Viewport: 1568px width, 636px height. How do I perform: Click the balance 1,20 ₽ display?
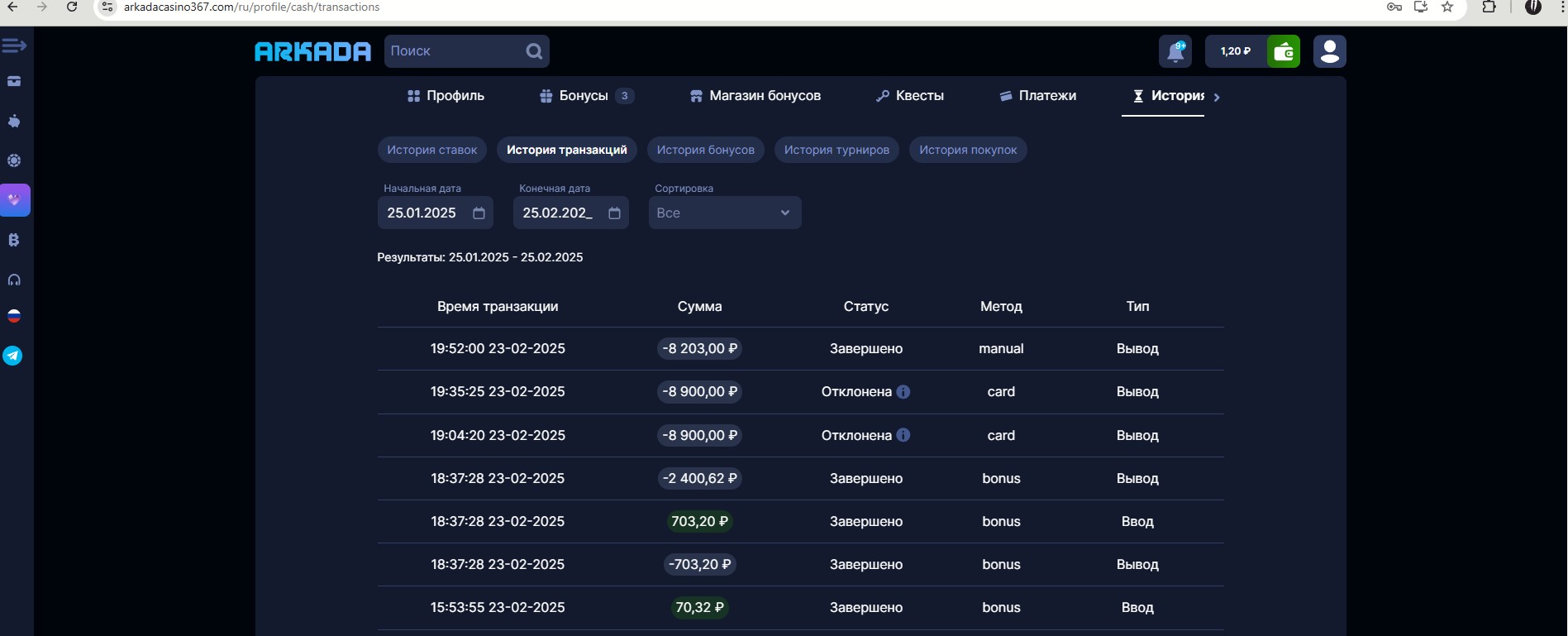pyautogui.click(x=1236, y=51)
